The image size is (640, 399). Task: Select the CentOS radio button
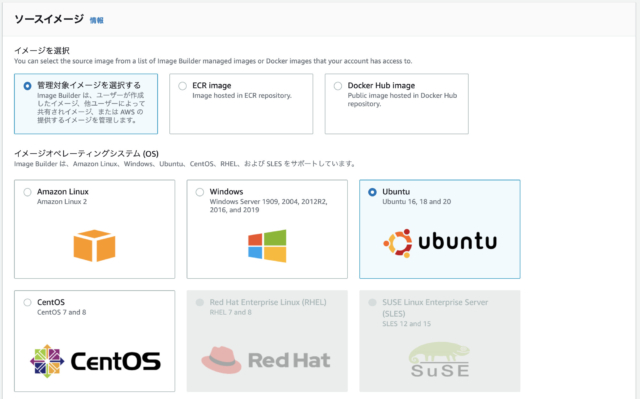click(27, 302)
